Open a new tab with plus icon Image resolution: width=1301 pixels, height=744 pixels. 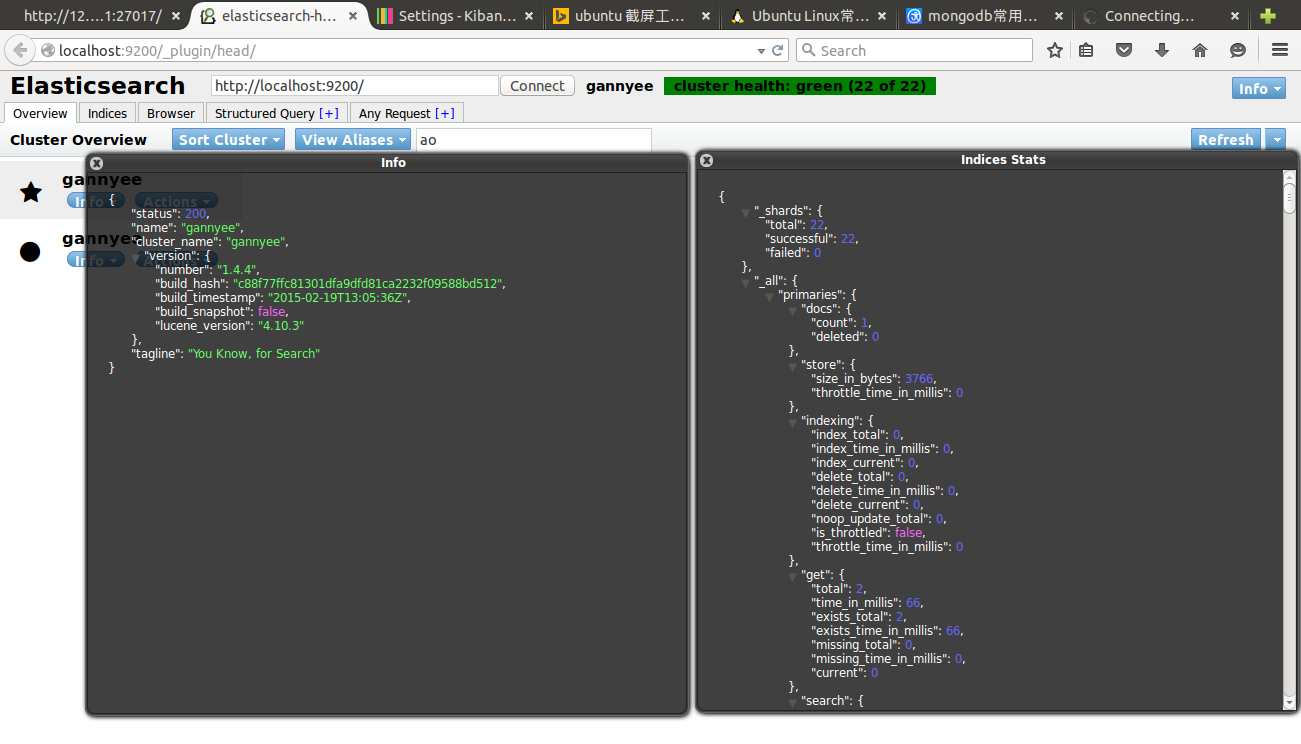tap(1268, 16)
